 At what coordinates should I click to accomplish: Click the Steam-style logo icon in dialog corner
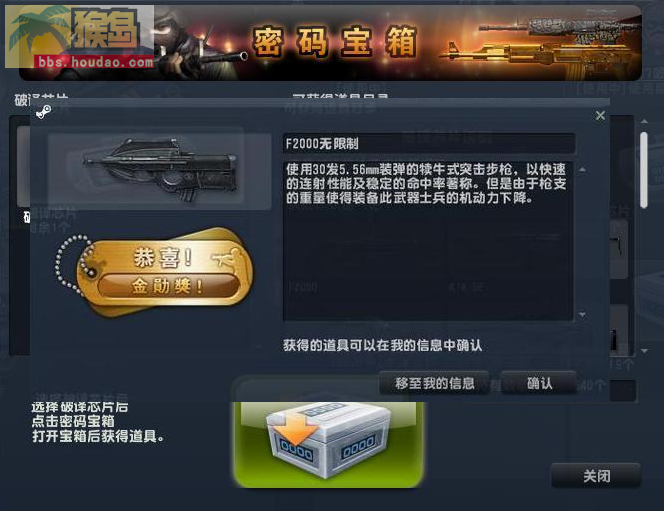[x=43, y=112]
